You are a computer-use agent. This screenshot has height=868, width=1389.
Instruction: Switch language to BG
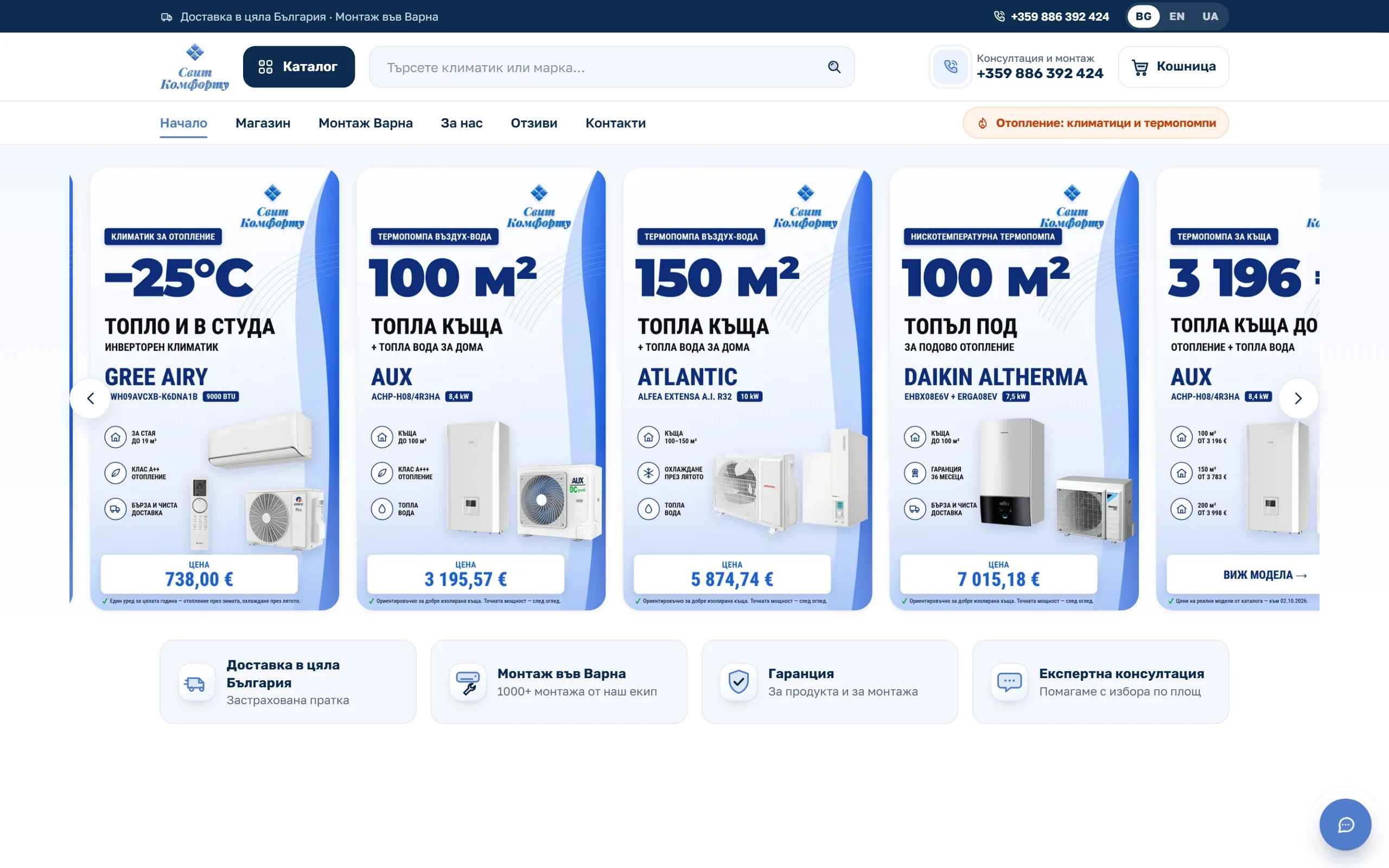click(1143, 16)
